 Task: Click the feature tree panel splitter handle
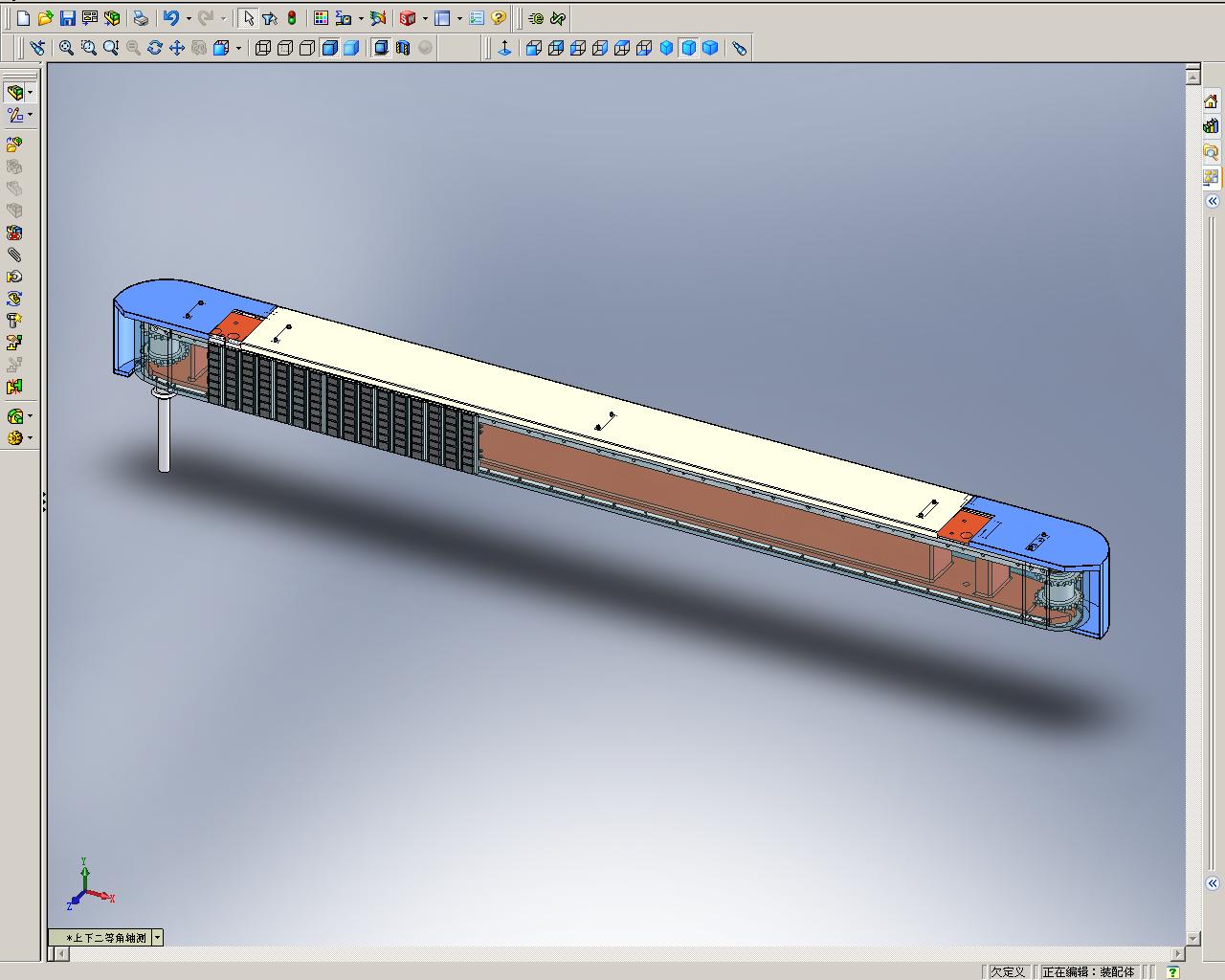click(44, 502)
